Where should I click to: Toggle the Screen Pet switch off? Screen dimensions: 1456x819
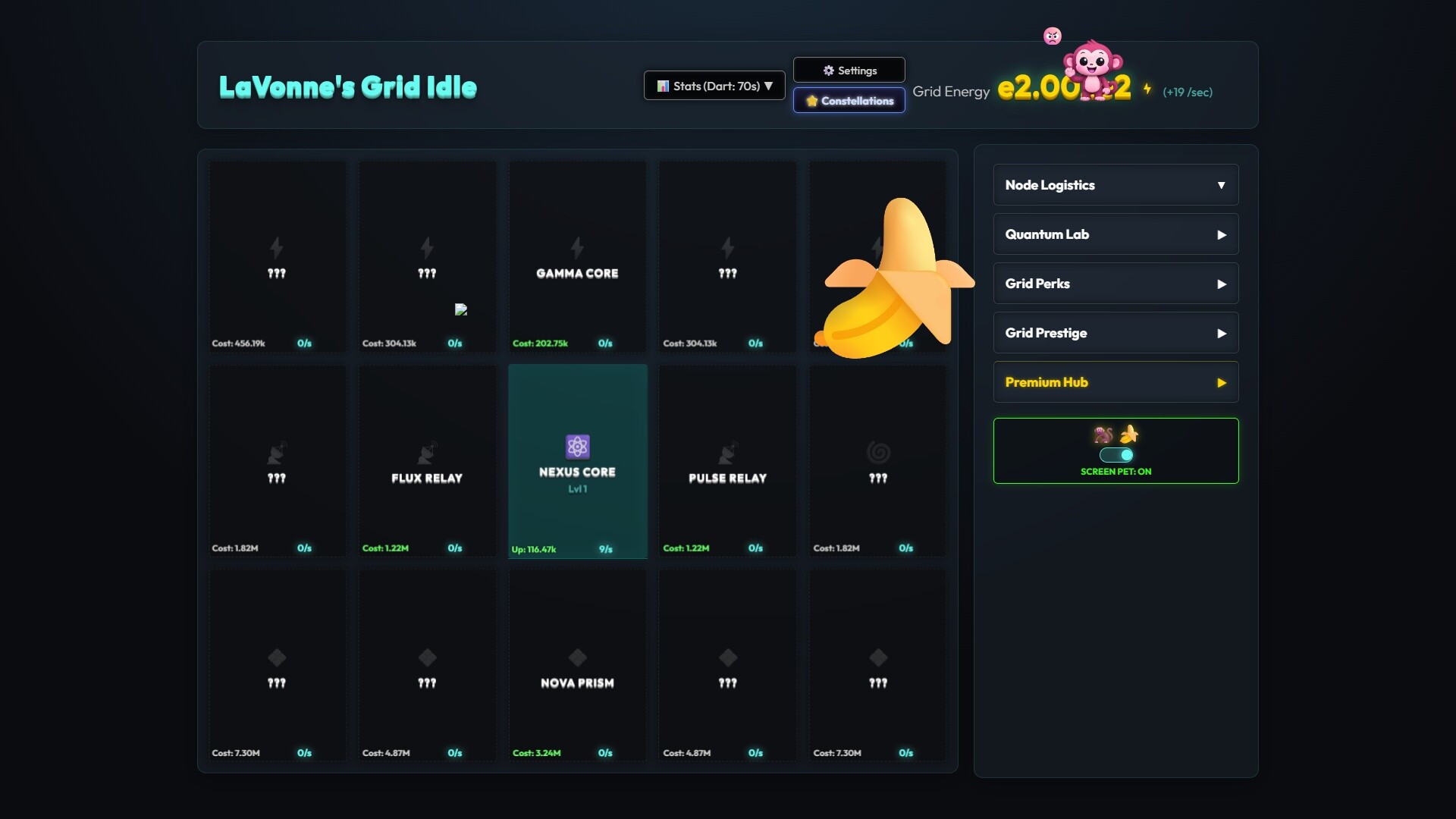pyautogui.click(x=1116, y=455)
